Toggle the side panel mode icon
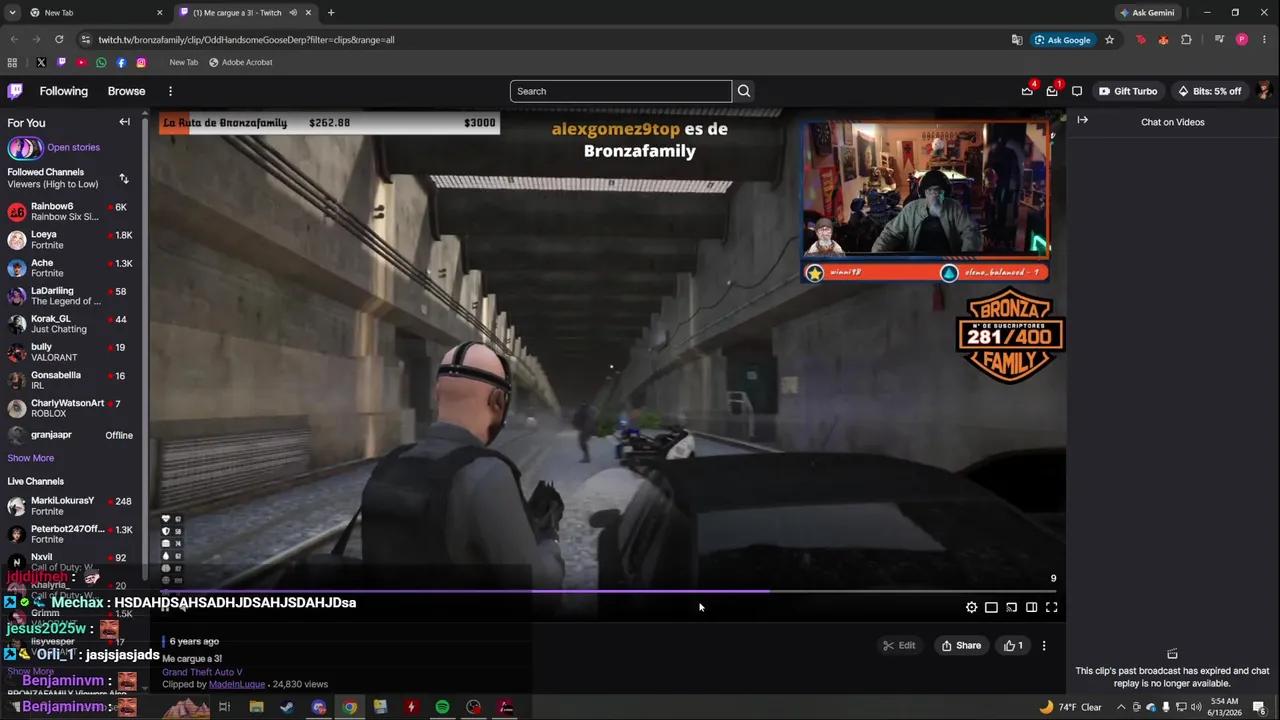 (1031, 607)
